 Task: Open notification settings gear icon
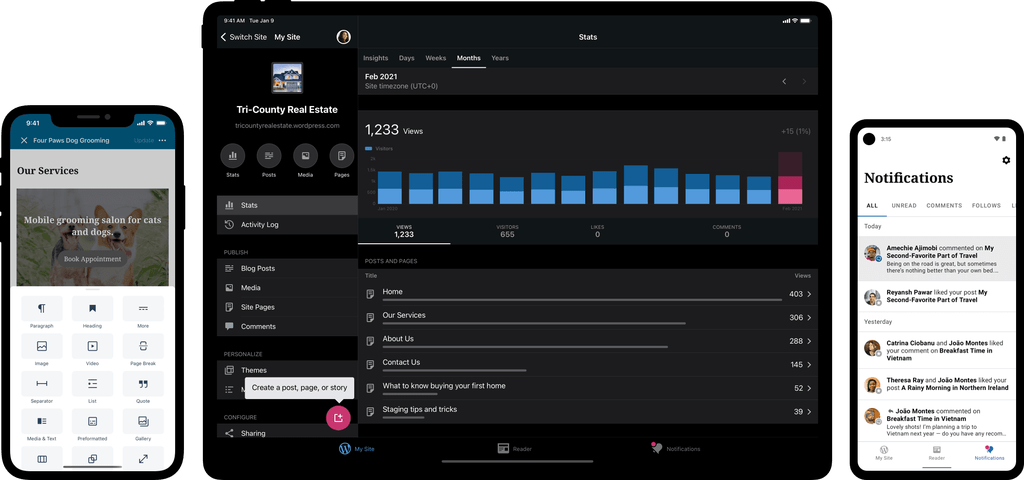point(1006,160)
